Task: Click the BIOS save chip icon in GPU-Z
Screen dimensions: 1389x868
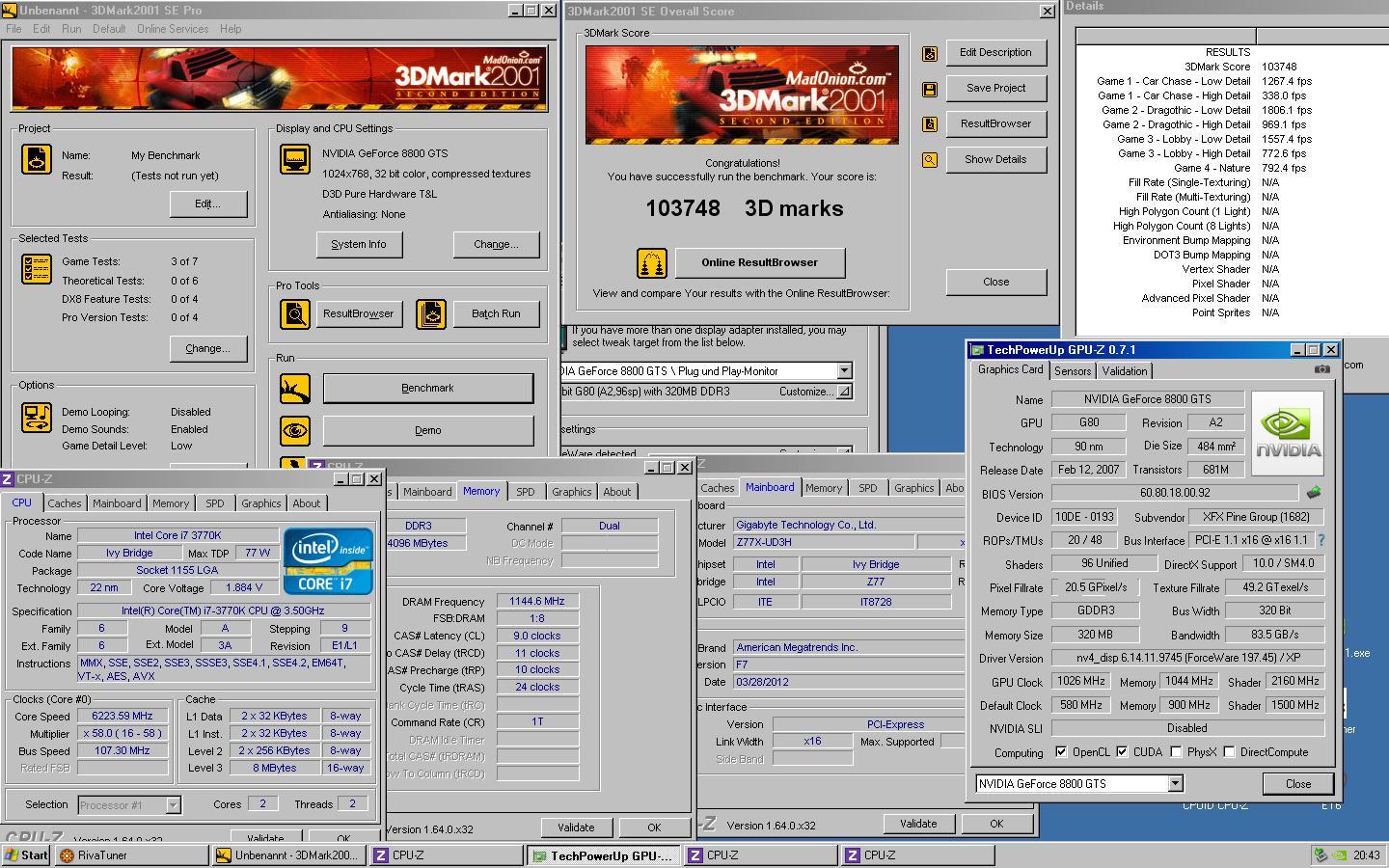Action: [x=1314, y=493]
